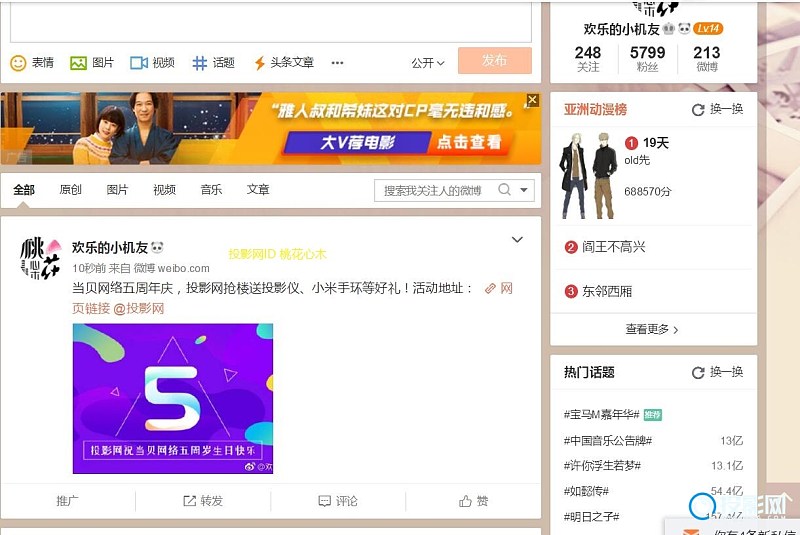Open the post author's avatar 桃心木
800x535 pixels.
40,258
